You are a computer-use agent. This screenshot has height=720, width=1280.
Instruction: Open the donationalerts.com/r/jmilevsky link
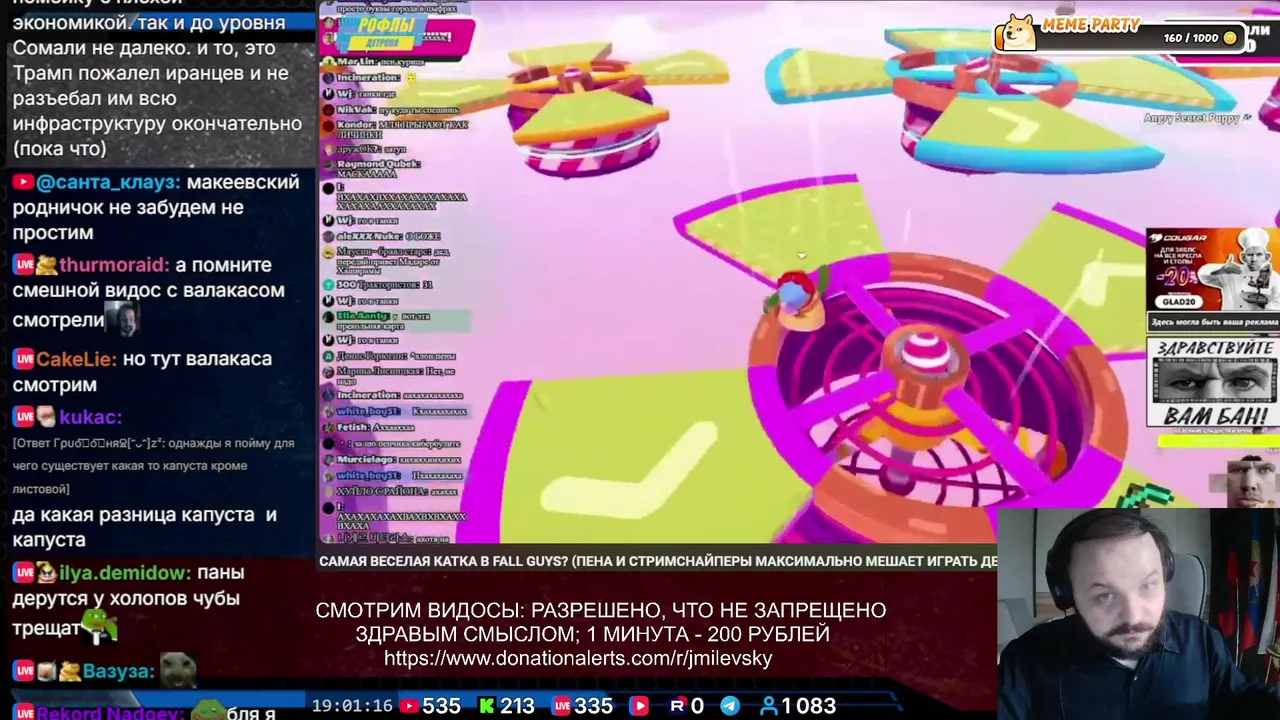578,658
